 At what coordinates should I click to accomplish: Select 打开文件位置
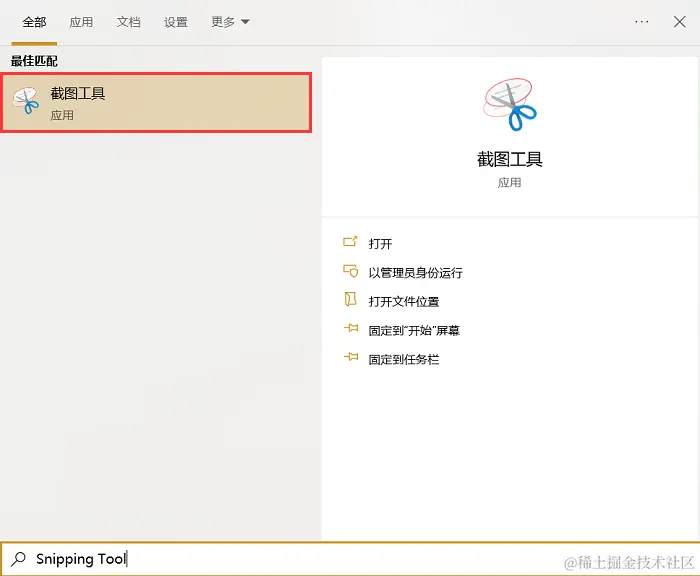404,302
